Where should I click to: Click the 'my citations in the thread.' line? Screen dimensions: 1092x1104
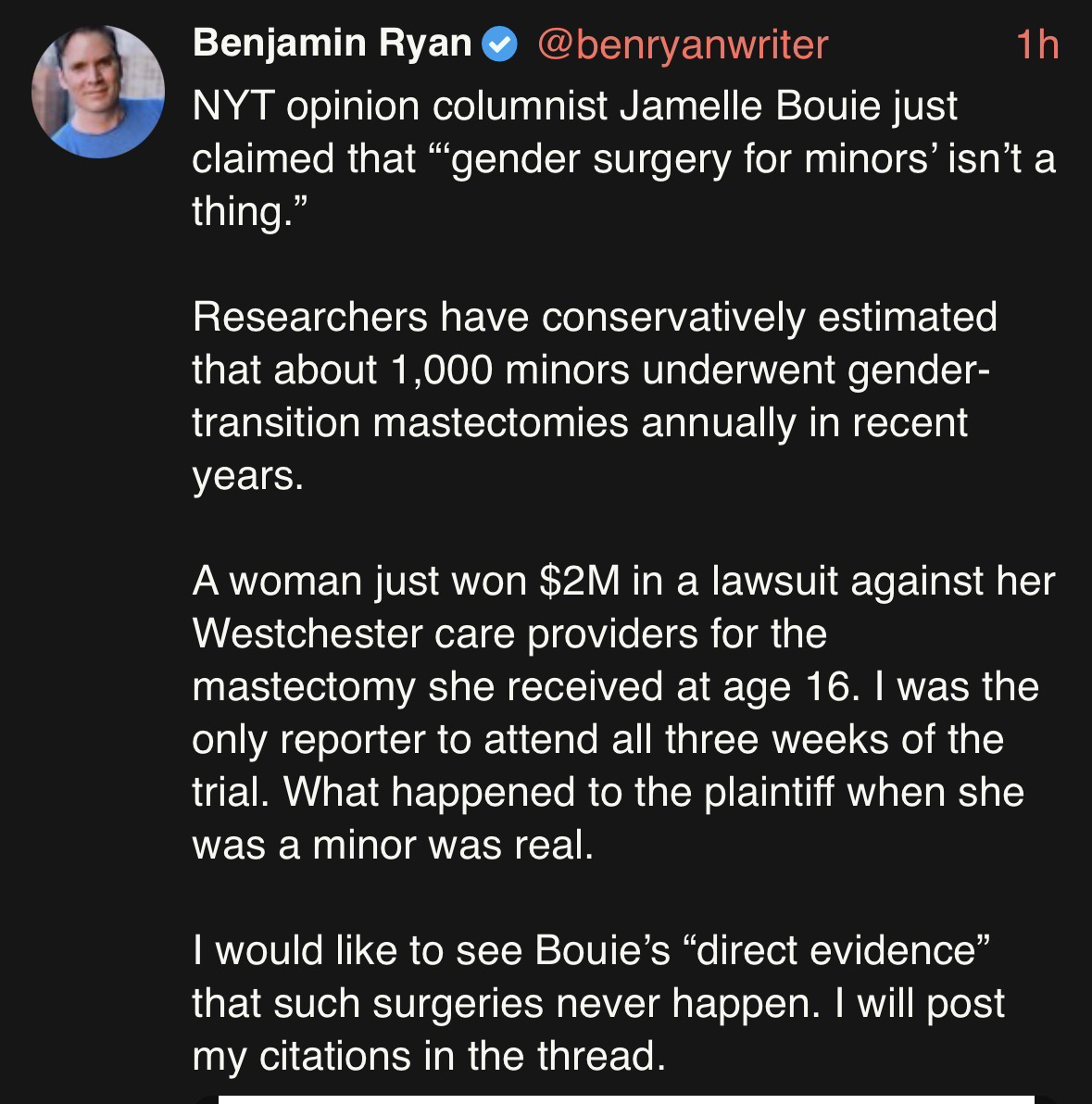point(428,1056)
